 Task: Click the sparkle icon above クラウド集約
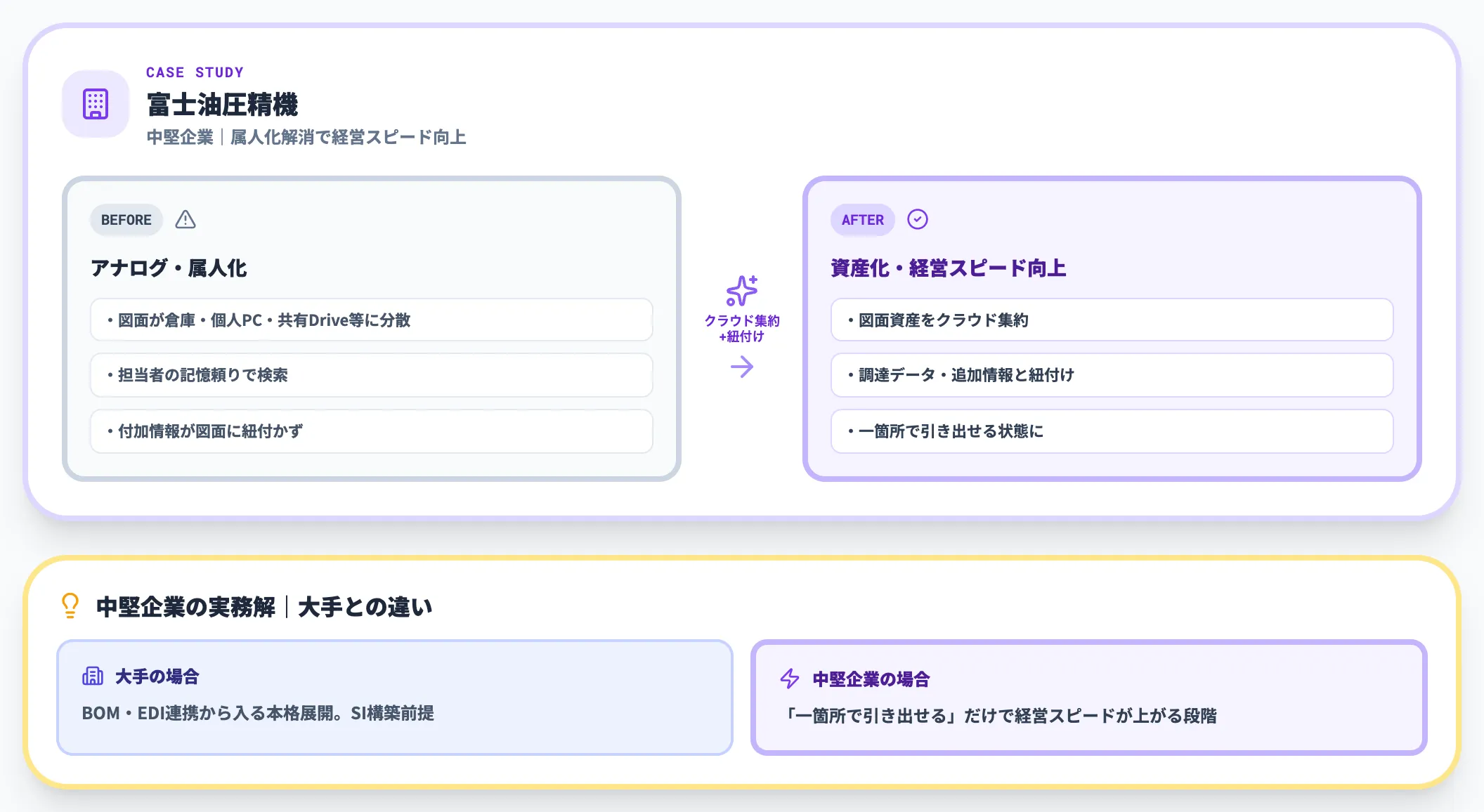point(741,290)
